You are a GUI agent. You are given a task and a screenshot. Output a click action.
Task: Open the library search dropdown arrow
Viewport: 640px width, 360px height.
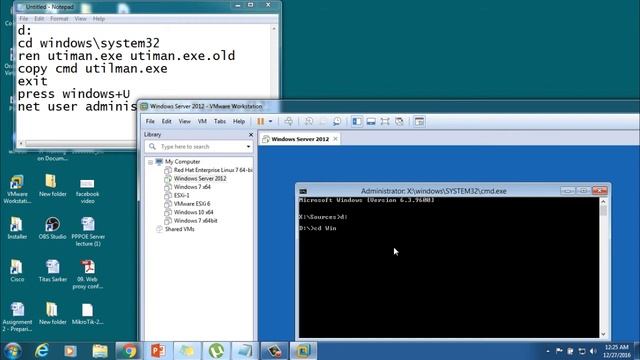[x=248, y=147]
